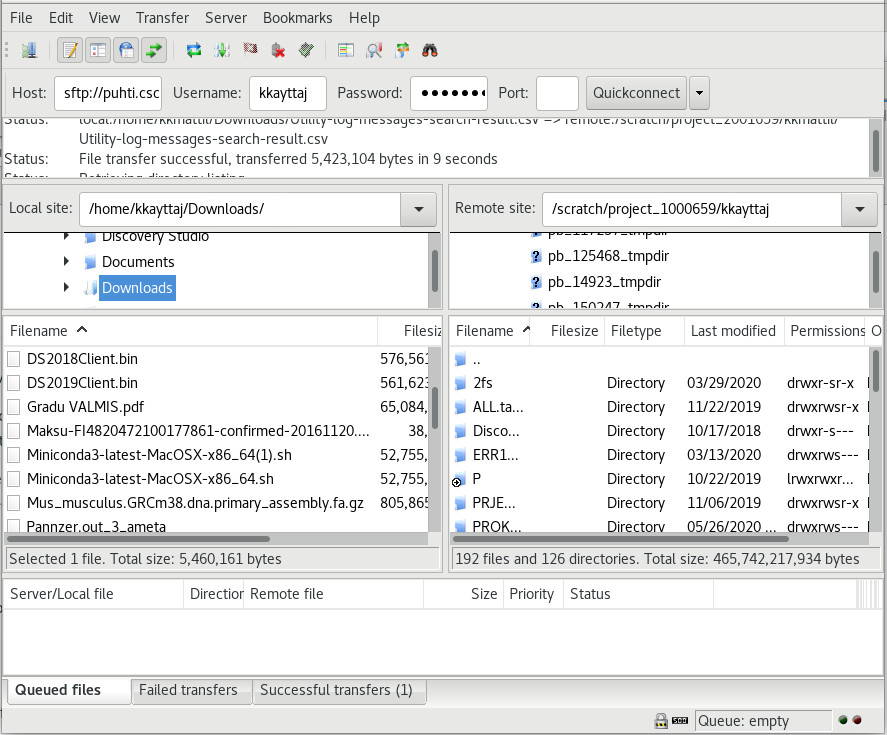
Task: Click the Quickconnect button
Action: [636, 93]
